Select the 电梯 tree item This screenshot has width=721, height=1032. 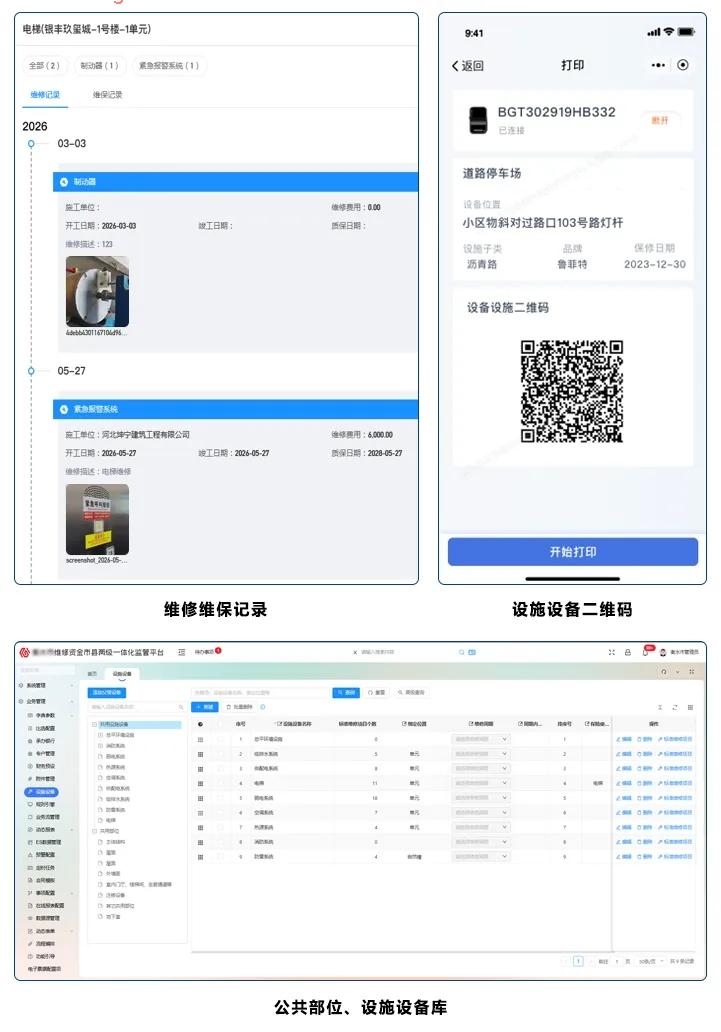coord(111,821)
